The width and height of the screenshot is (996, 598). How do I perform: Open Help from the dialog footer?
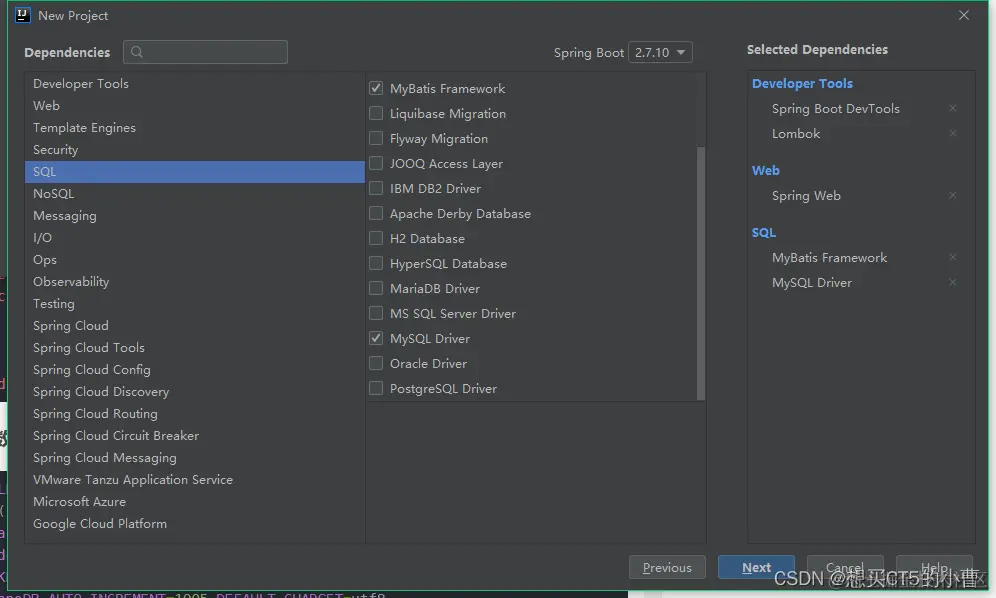[934, 567]
